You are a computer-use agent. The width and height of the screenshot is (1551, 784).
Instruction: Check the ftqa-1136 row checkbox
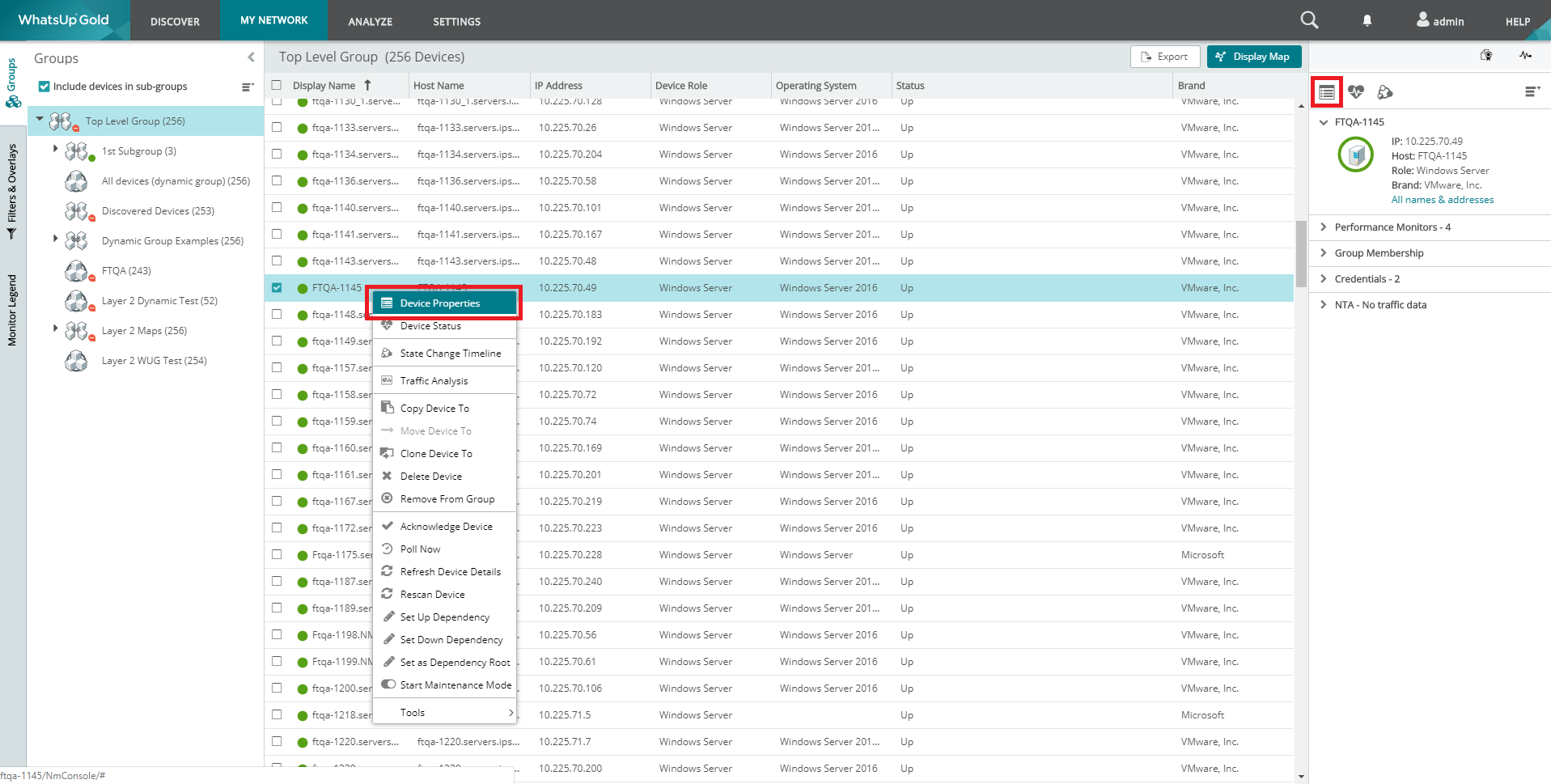coord(277,180)
